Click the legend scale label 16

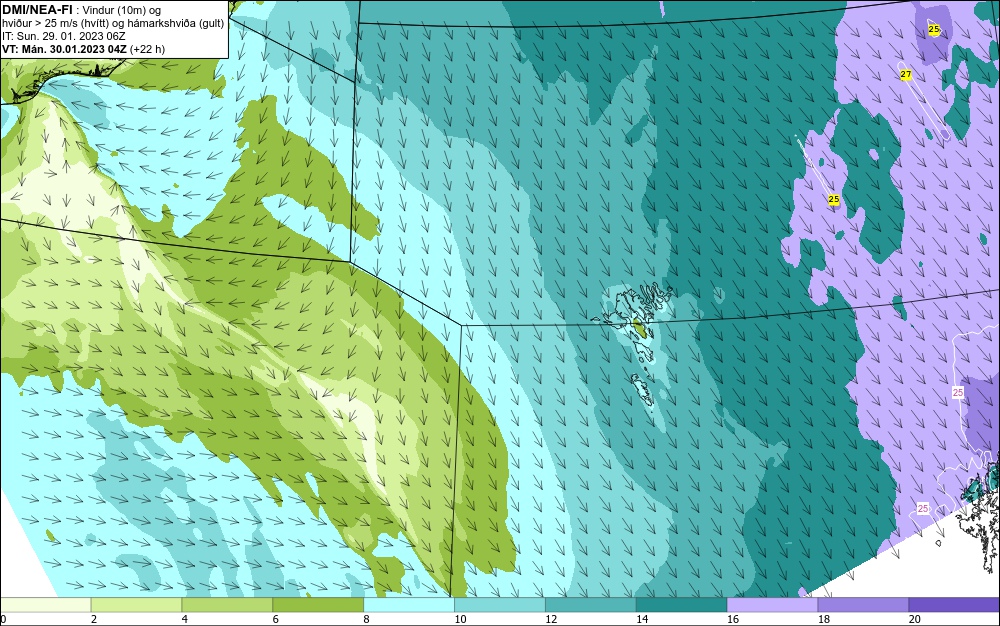point(733,619)
